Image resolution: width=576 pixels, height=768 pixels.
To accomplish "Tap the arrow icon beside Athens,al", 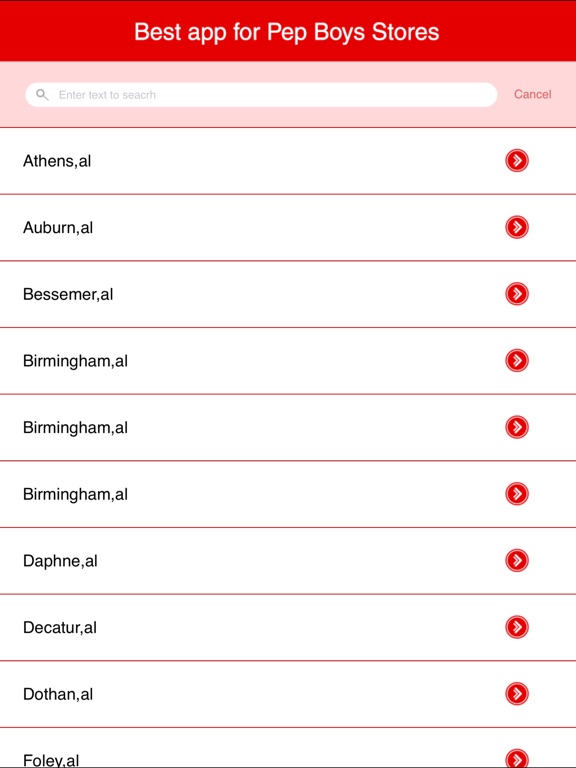I will [x=517, y=161].
